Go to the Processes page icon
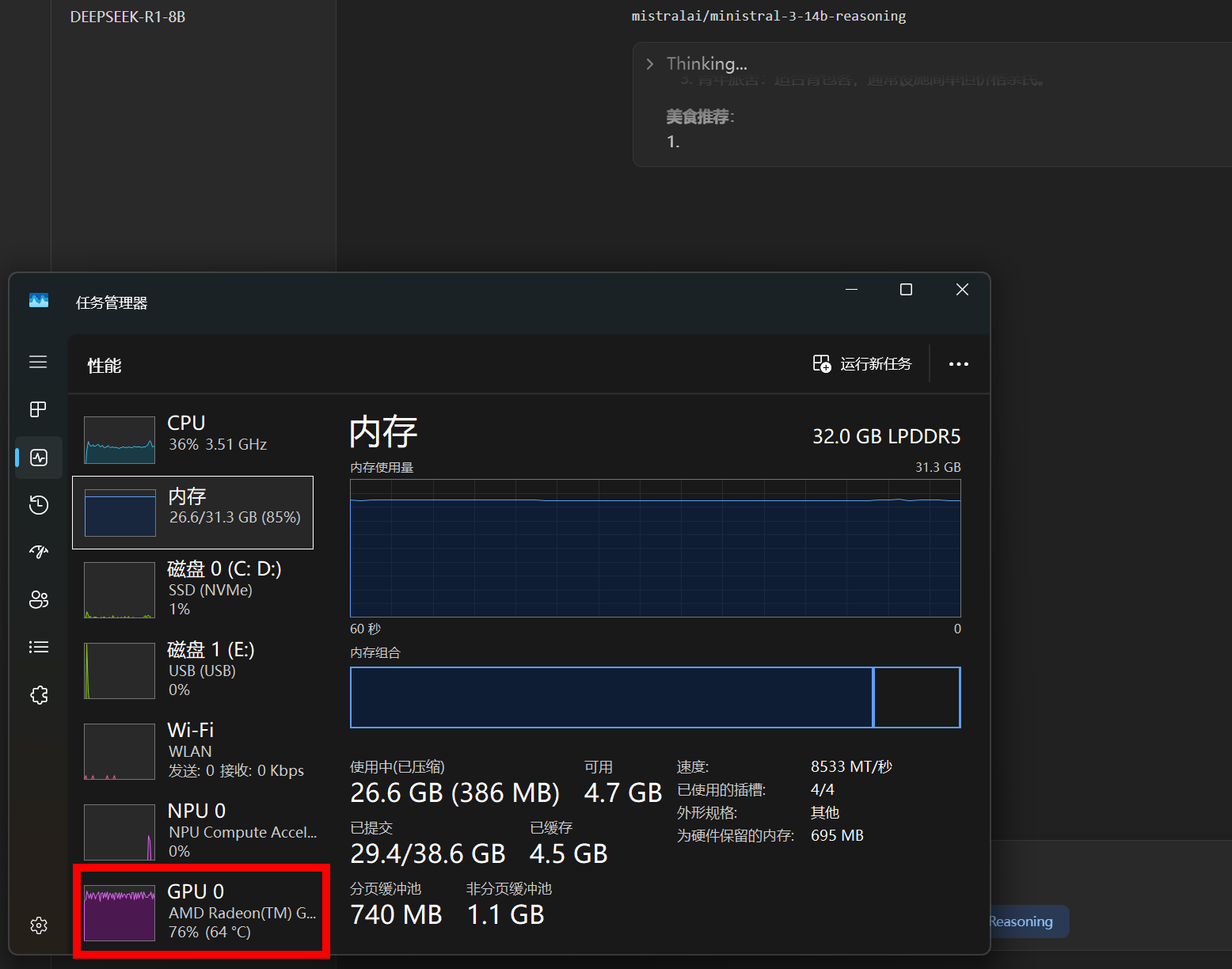Viewport: 1232px width, 969px height. 38,409
